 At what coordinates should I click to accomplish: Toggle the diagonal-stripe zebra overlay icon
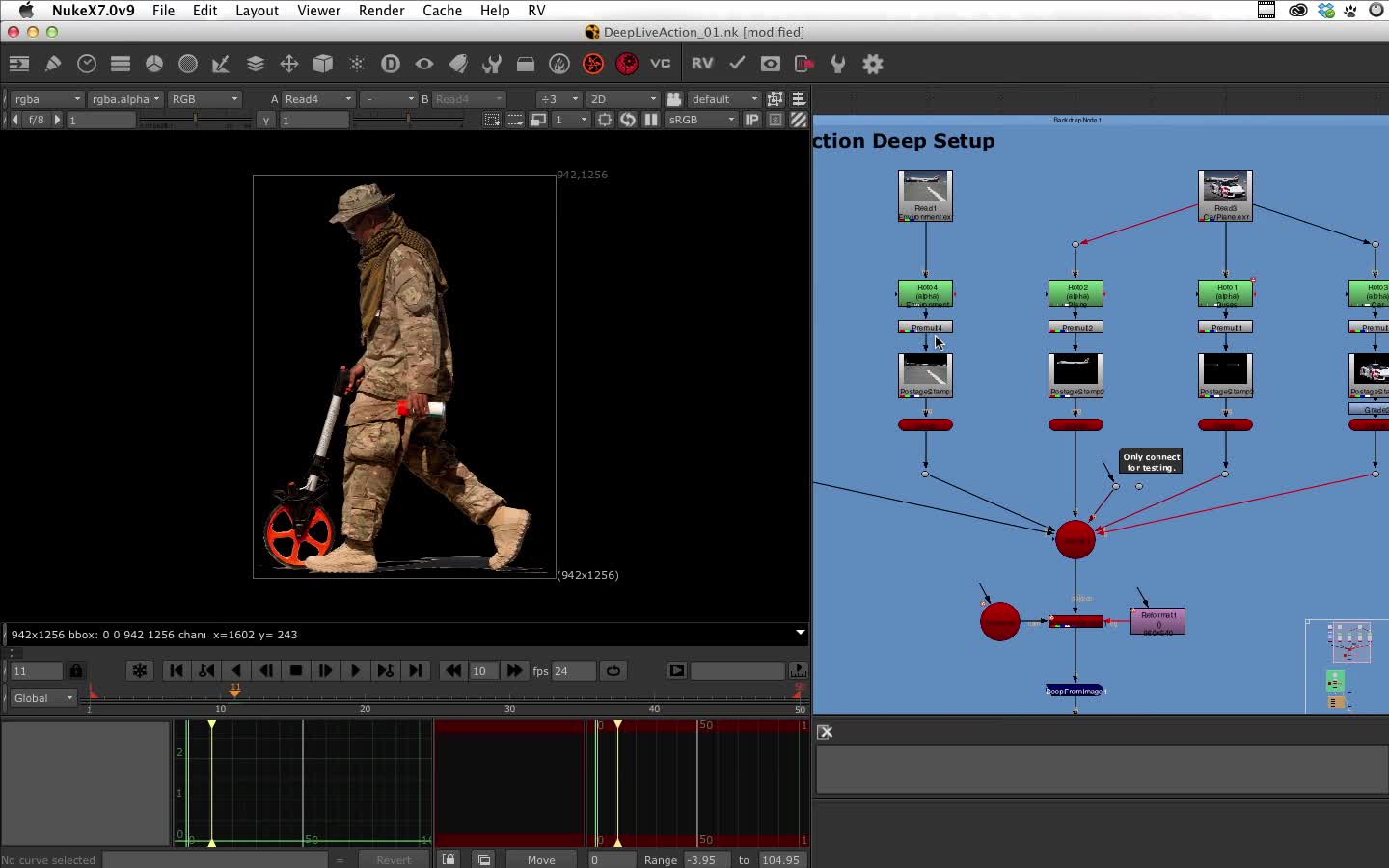point(799,120)
